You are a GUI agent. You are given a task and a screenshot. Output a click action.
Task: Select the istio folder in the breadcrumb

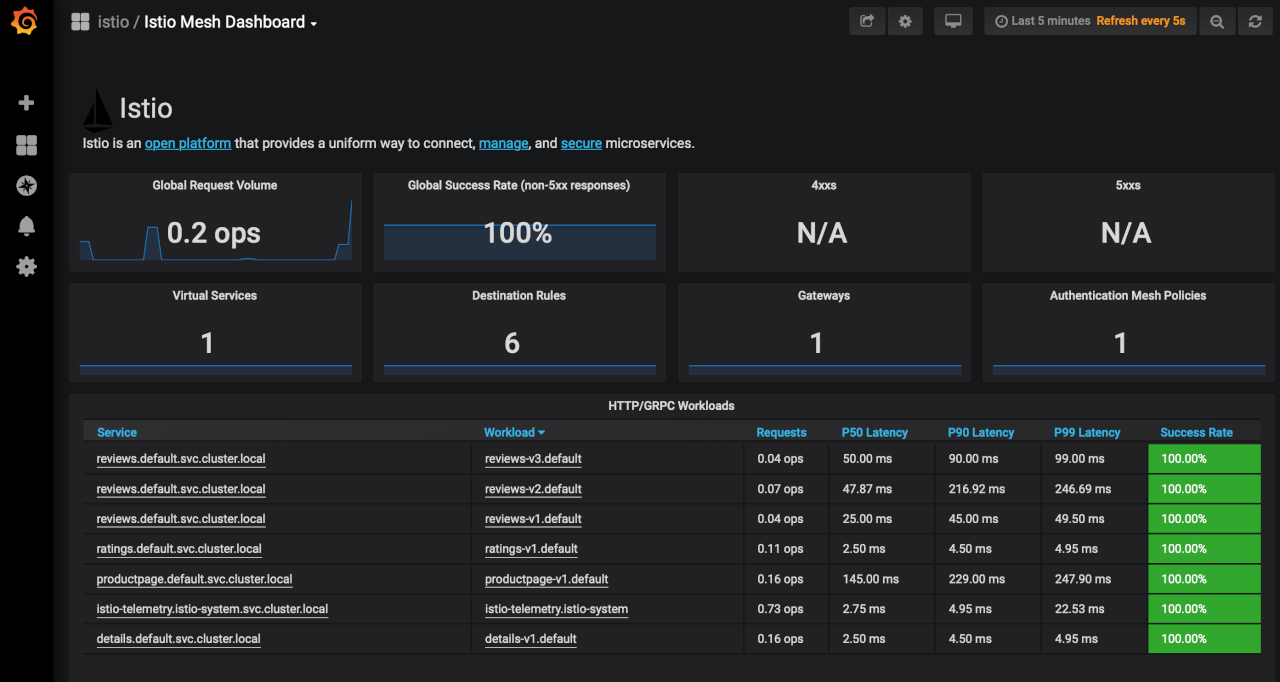tap(113, 21)
